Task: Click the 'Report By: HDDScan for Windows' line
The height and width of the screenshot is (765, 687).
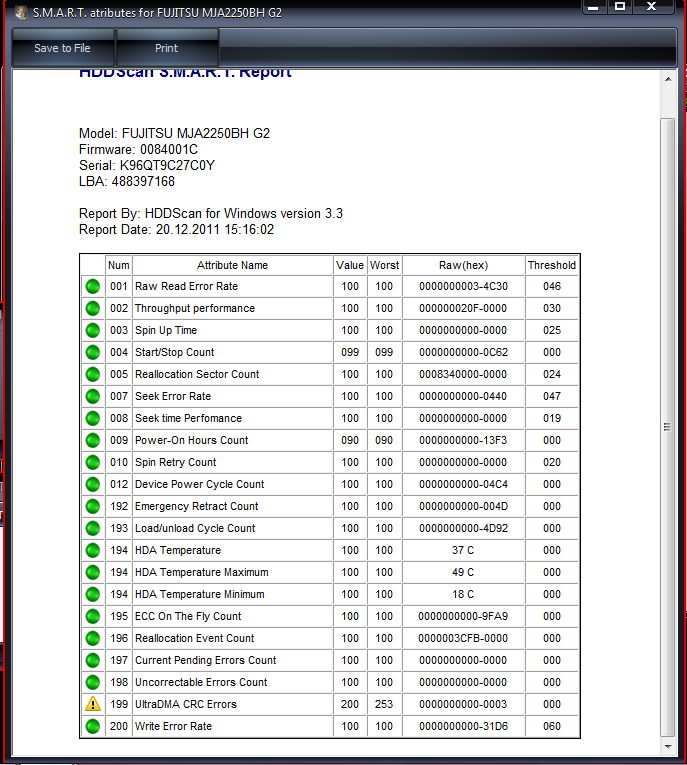Action: click(211, 213)
